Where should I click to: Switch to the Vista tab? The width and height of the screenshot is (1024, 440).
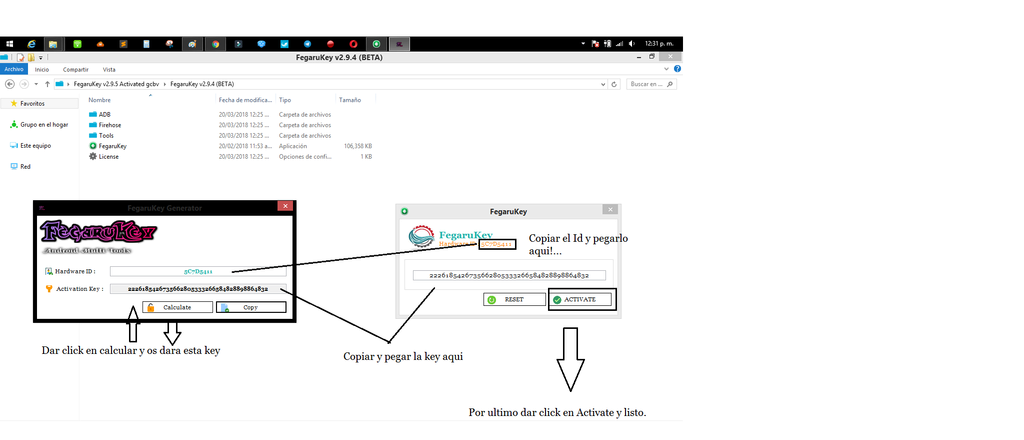point(109,69)
